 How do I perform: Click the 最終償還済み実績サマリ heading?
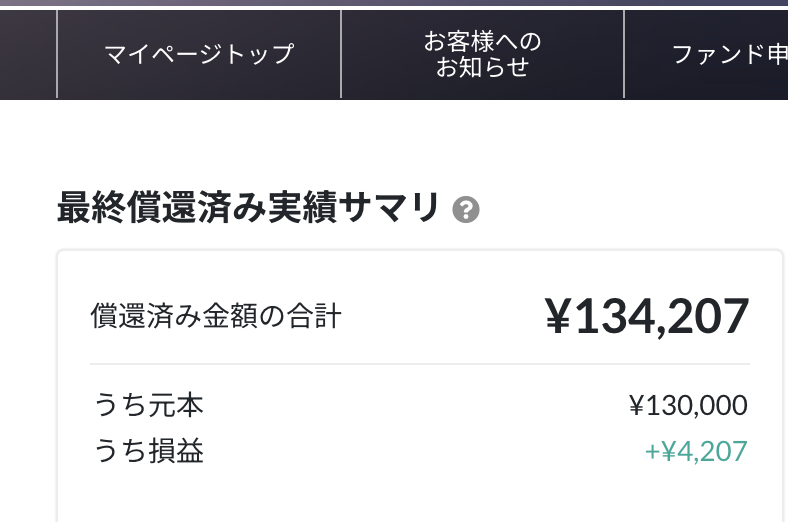(x=248, y=208)
